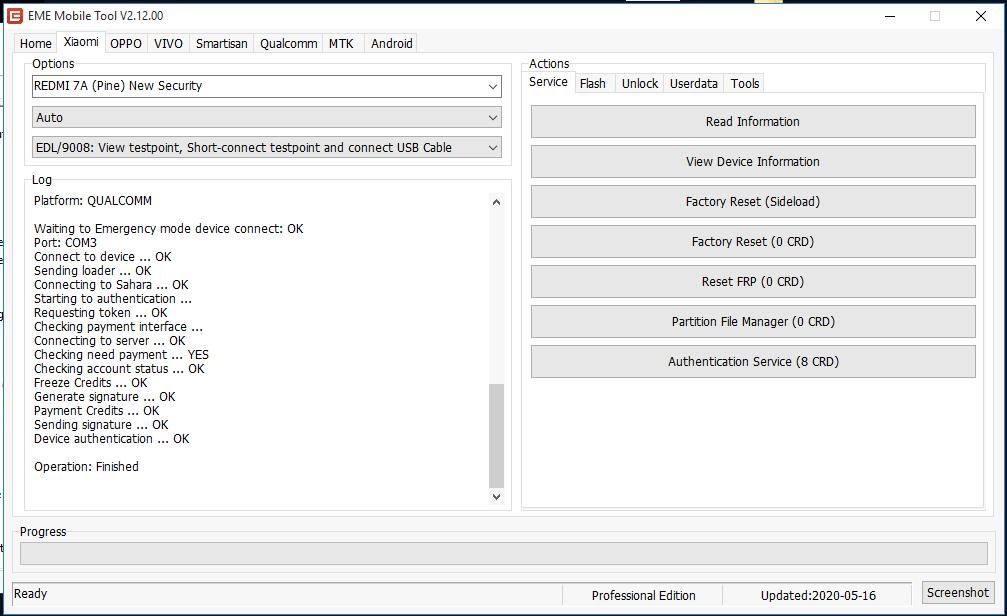Viewport: 1007px width, 616px height.
Task: Switch to the Flash actions tab
Action: (592, 84)
